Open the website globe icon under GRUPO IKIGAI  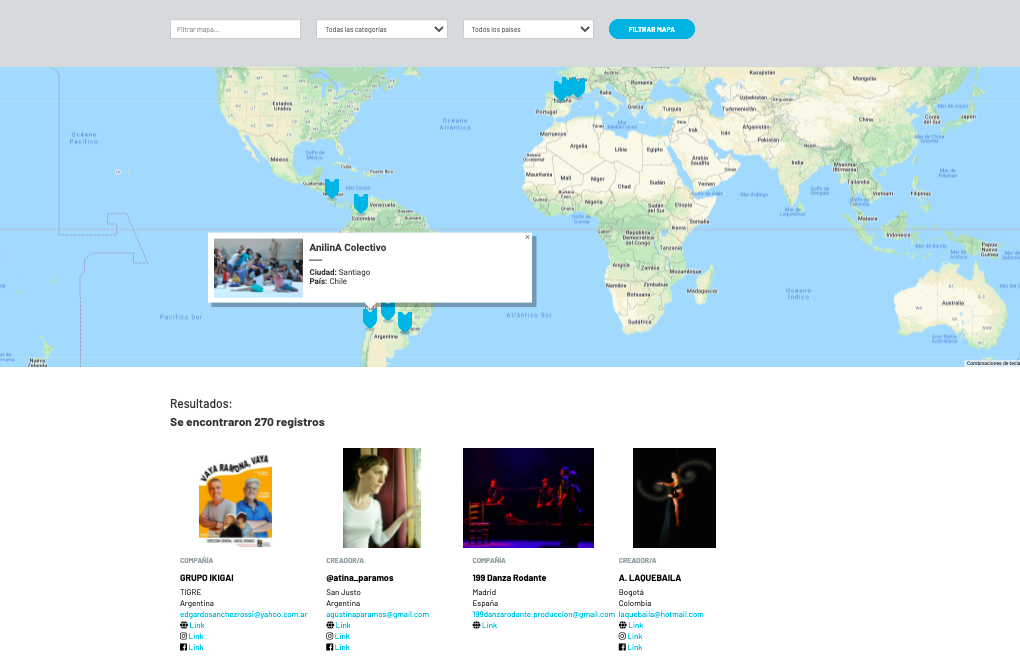(183, 625)
